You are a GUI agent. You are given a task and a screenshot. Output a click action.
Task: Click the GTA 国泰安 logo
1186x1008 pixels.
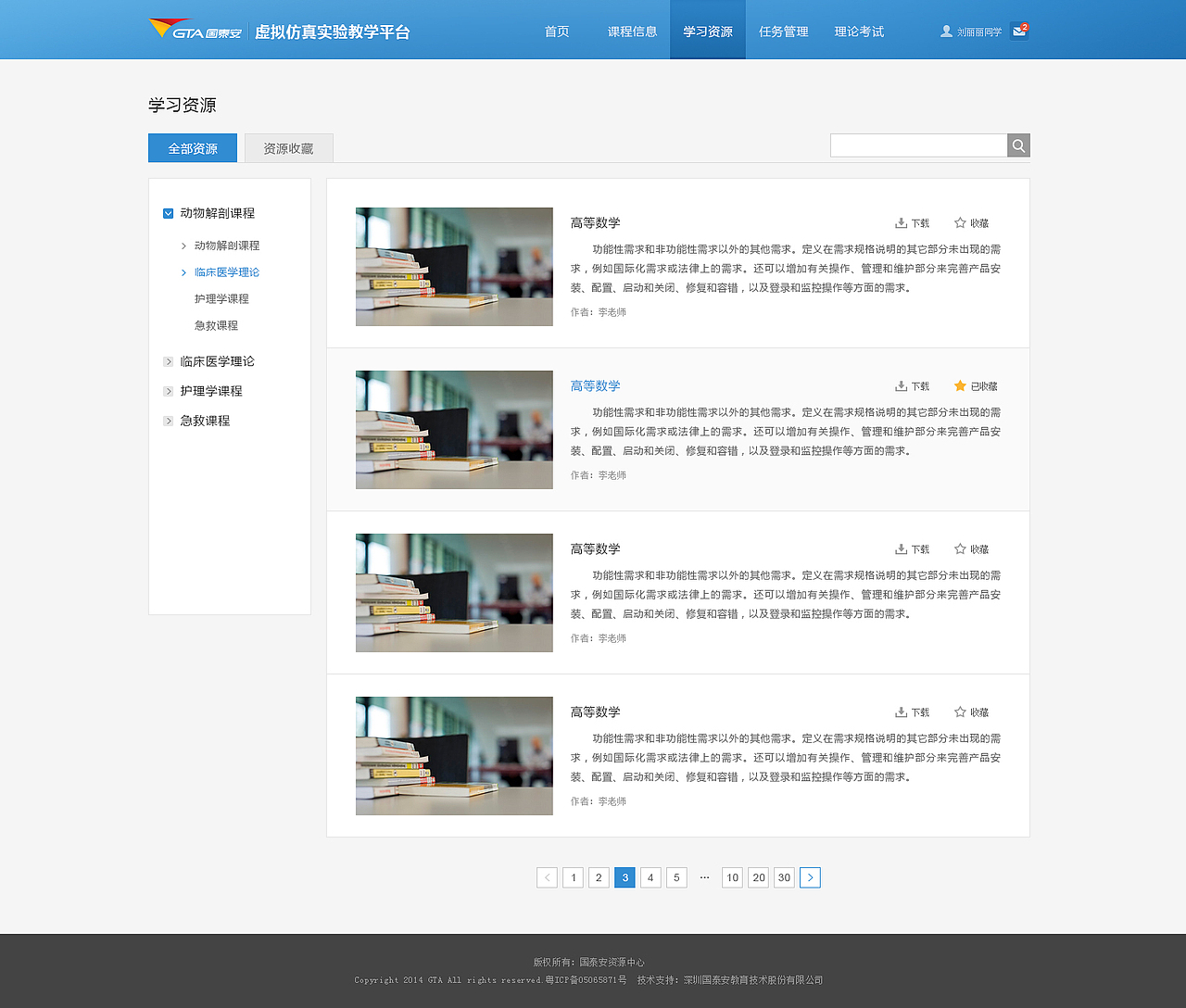(195, 28)
